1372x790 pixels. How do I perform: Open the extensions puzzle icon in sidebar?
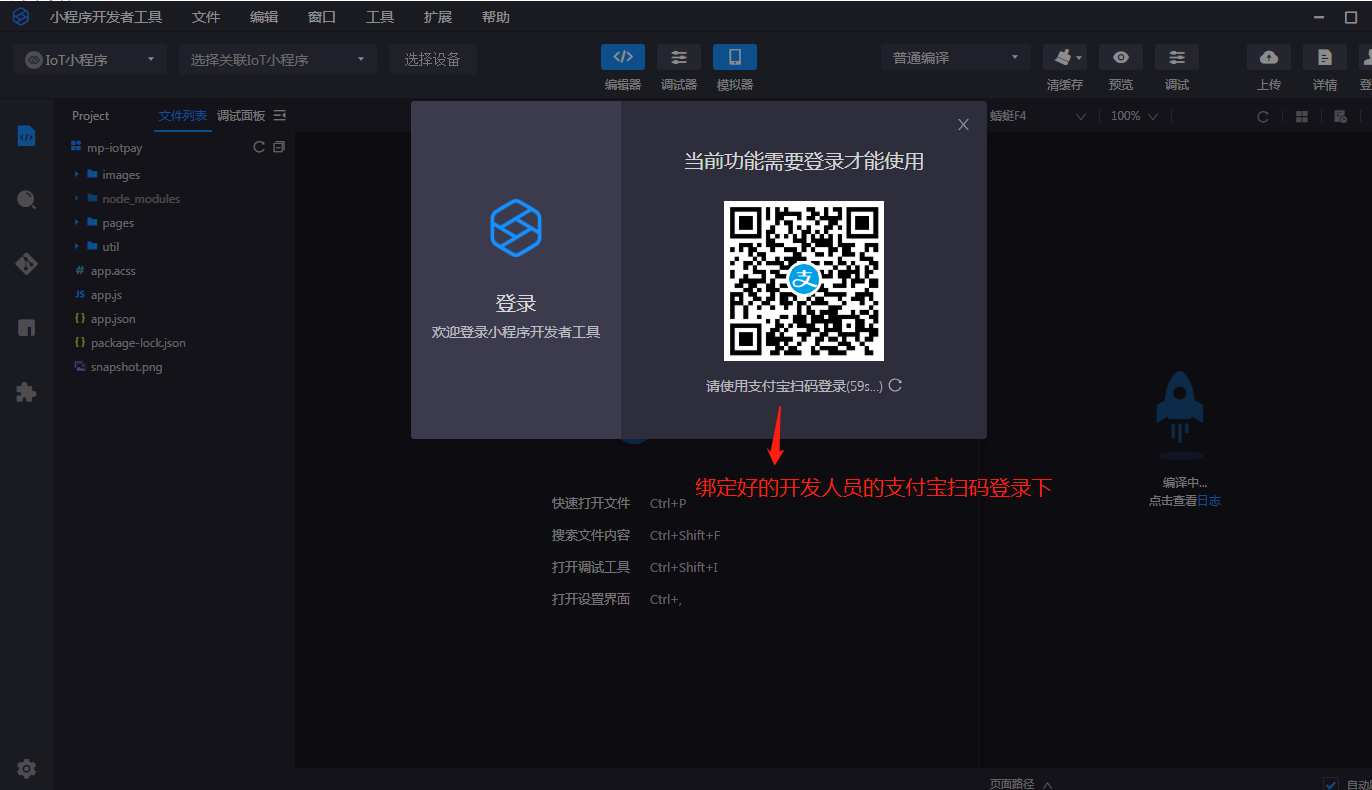(x=27, y=392)
